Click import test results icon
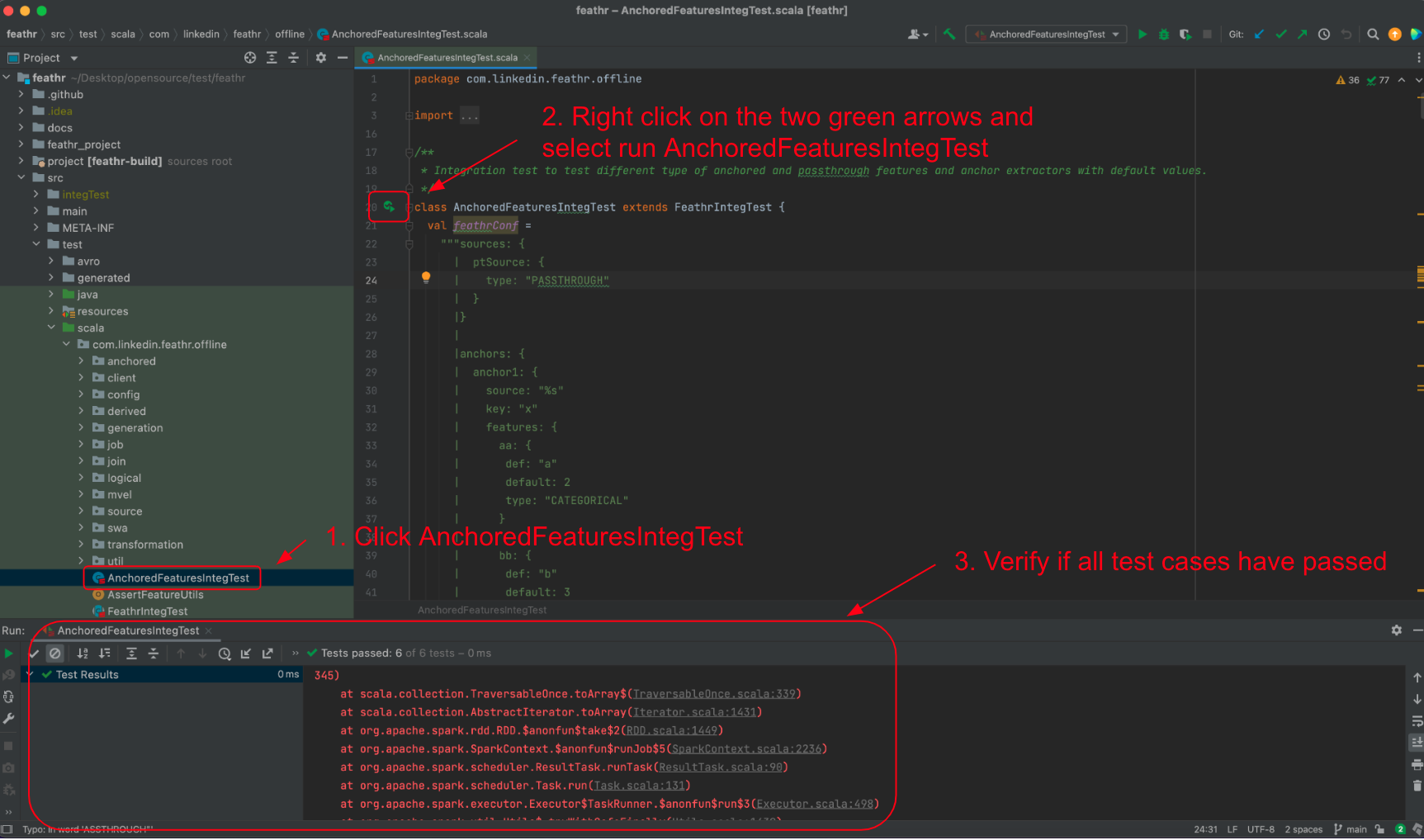Image resolution: width=1424 pixels, height=840 pixels. click(x=246, y=654)
